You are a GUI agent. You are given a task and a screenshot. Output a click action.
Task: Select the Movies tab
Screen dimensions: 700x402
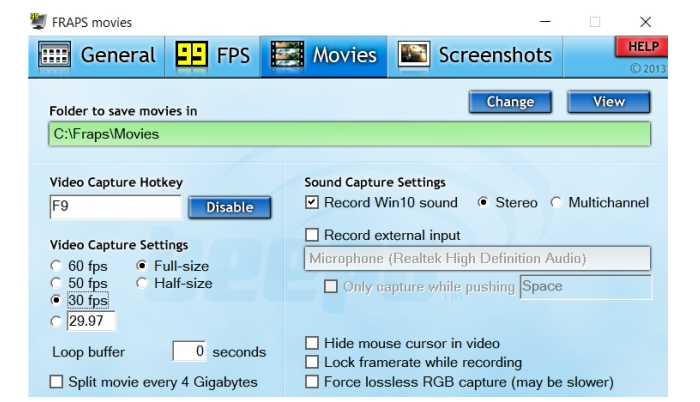pos(324,55)
